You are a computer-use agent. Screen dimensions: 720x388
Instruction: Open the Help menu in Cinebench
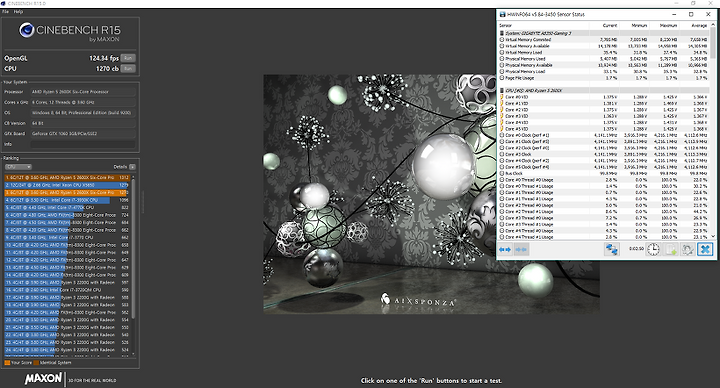(18, 11)
